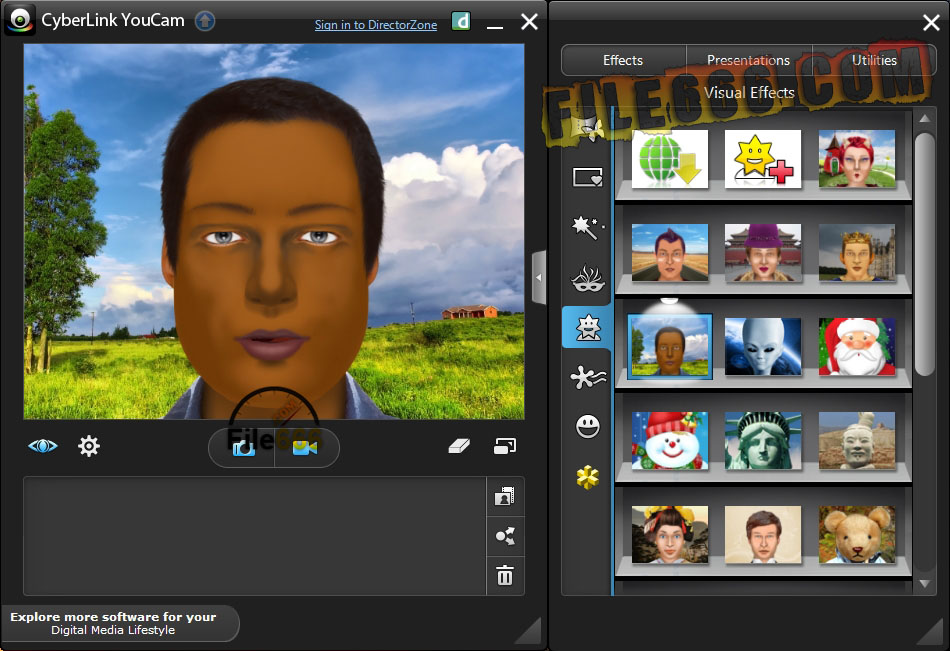Collapse the effects panel with side arrow
This screenshot has height=651, width=950.
539,278
